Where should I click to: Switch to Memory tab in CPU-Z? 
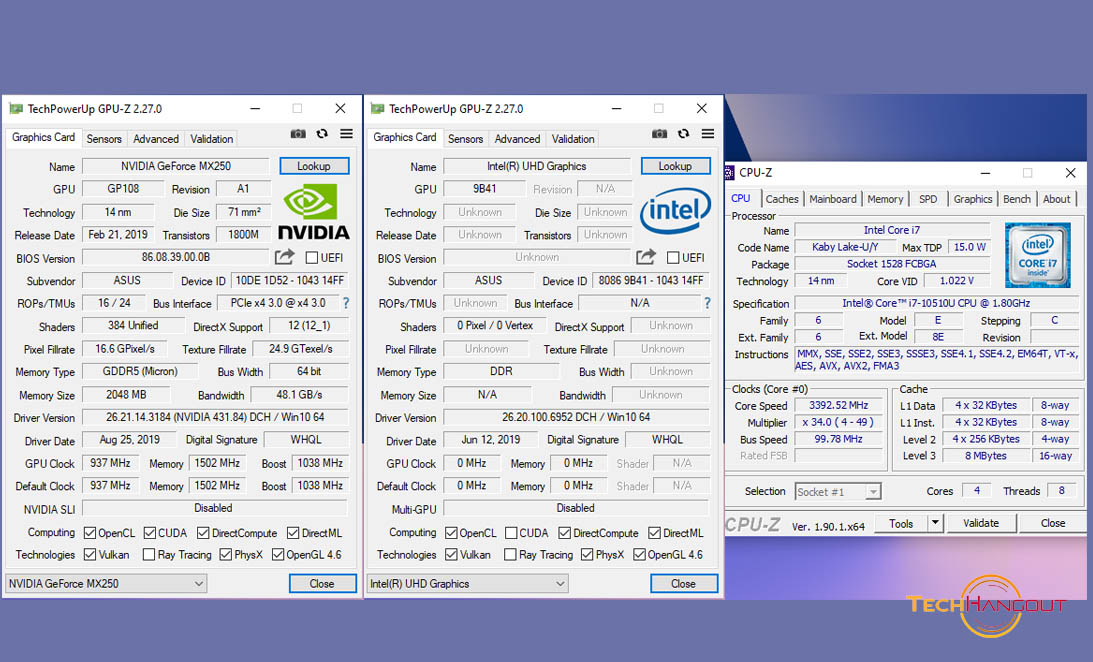click(x=885, y=199)
